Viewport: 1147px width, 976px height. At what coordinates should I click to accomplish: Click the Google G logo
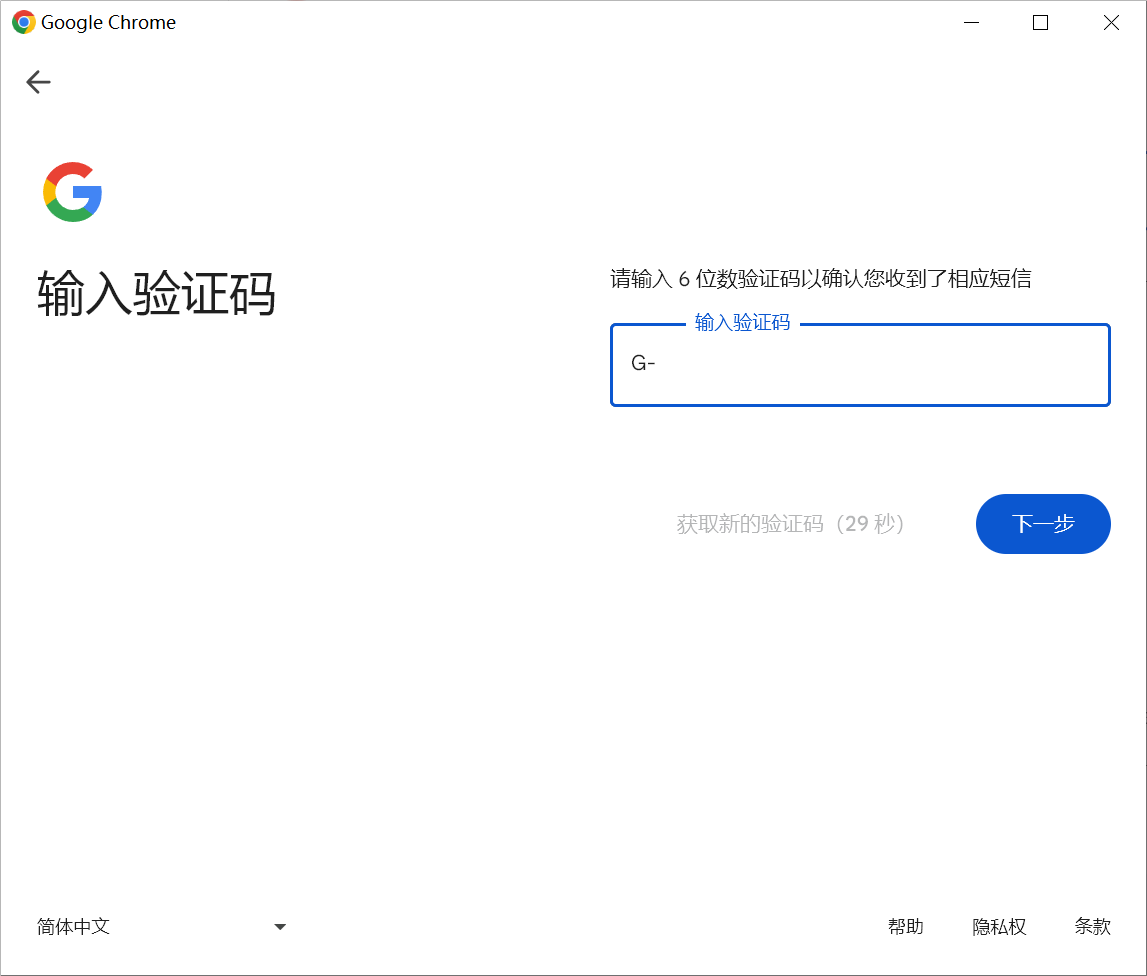[x=72, y=192]
